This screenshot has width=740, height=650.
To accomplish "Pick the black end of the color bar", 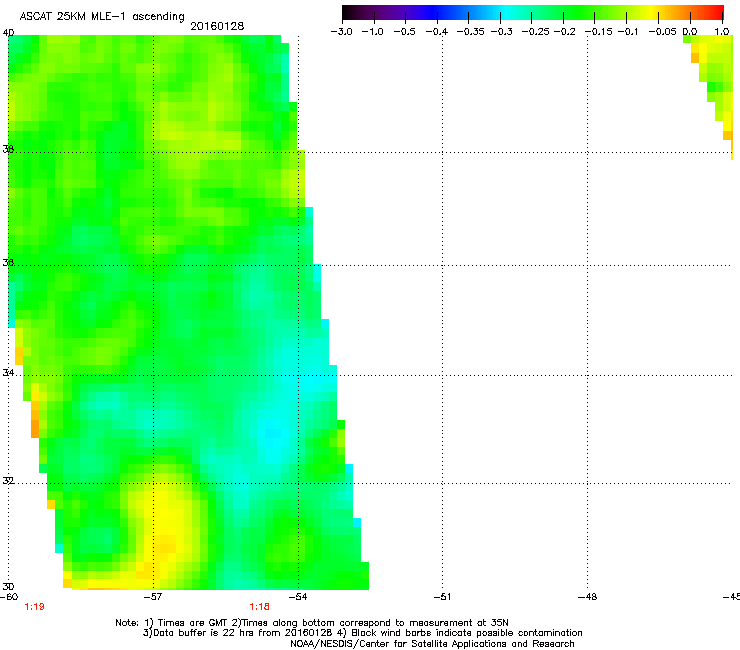I will [347, 12].
